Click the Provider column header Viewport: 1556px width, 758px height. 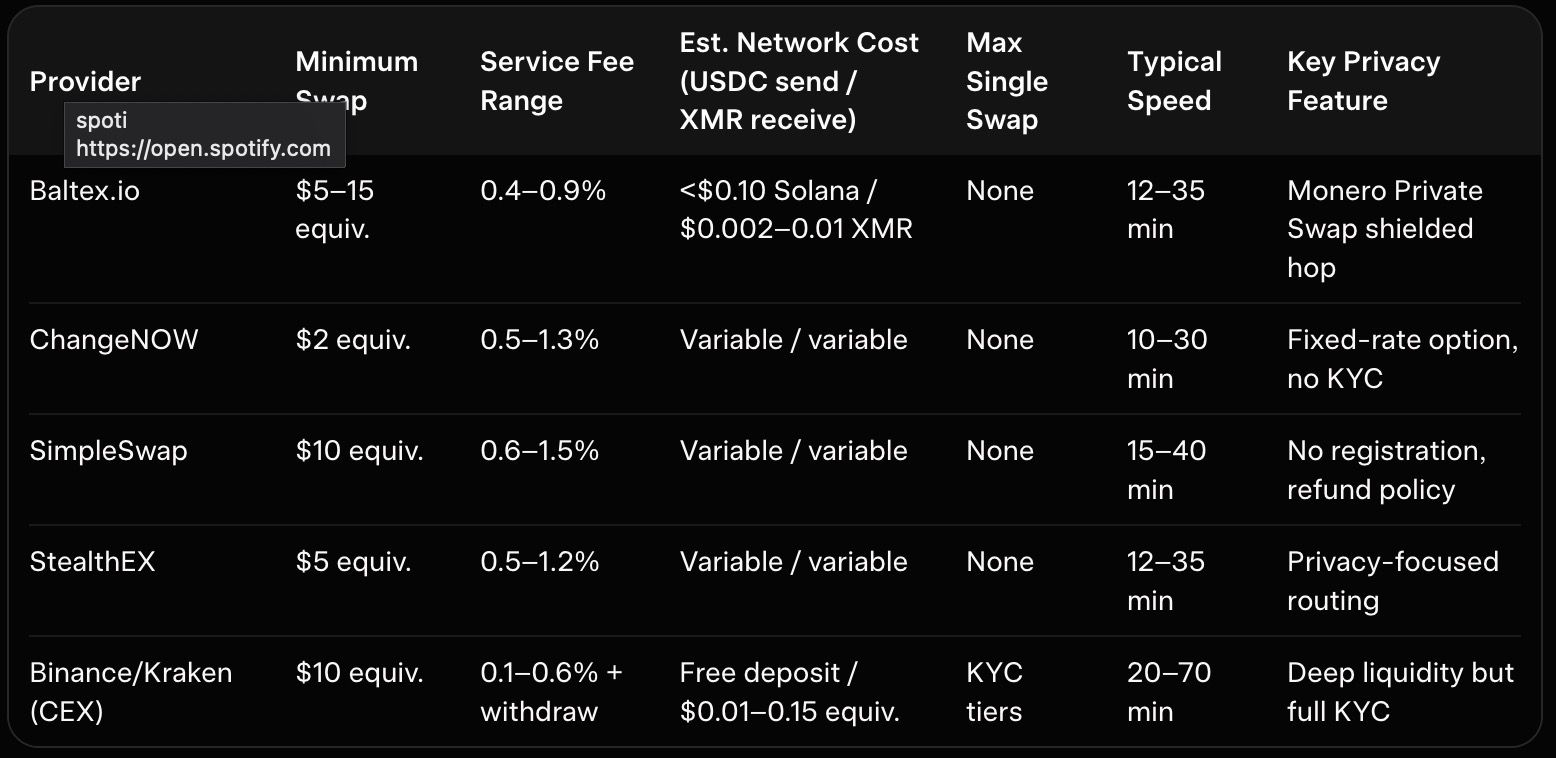click(85, 81)
